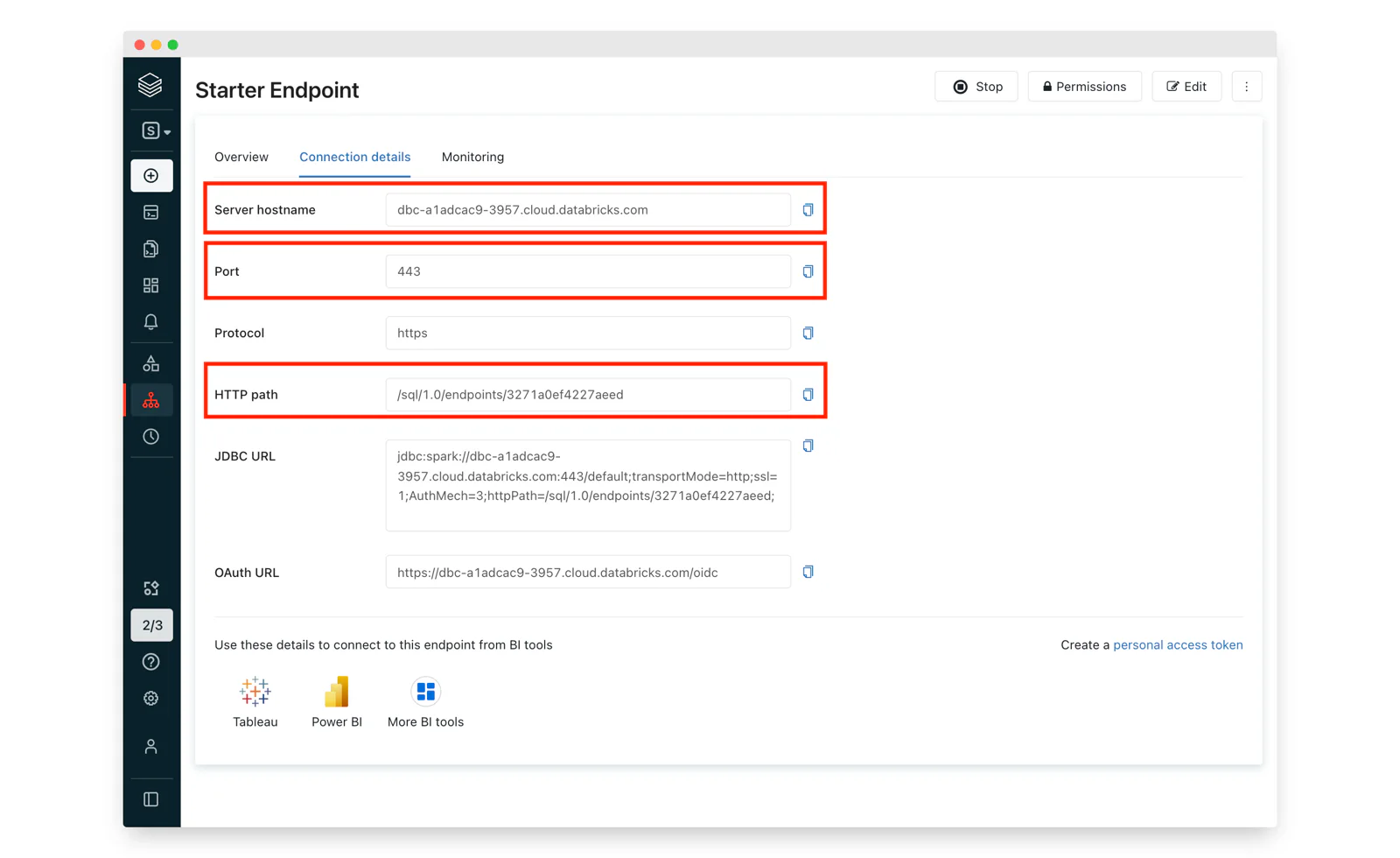The height and width of the screenshot is (858, 1400).
Task: Open the Permissions dialog
Action: pyautogui.click(x=1084, y=87)
